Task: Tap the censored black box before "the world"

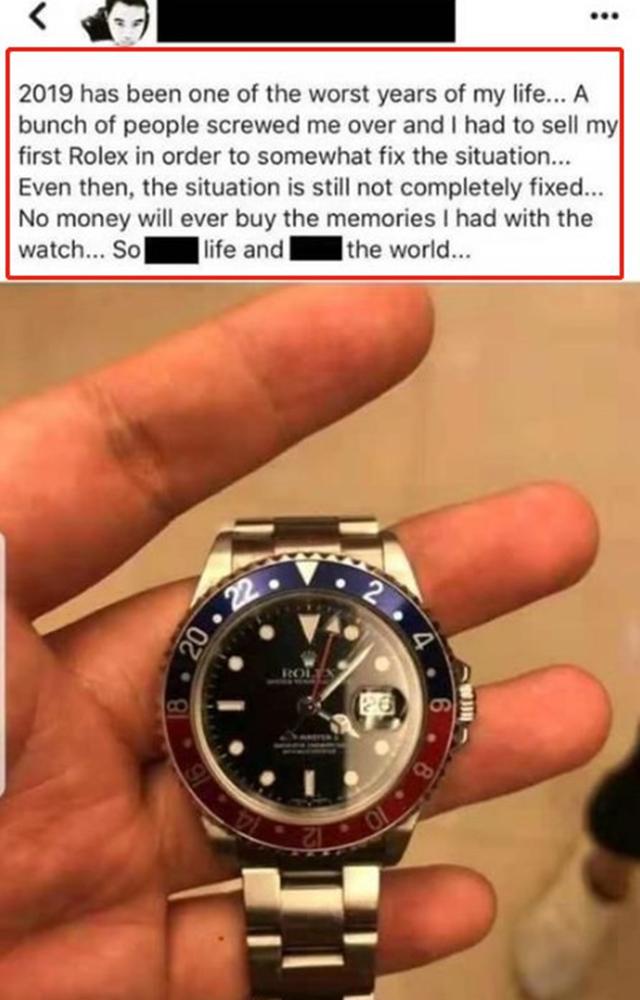Action: (316, 250)
